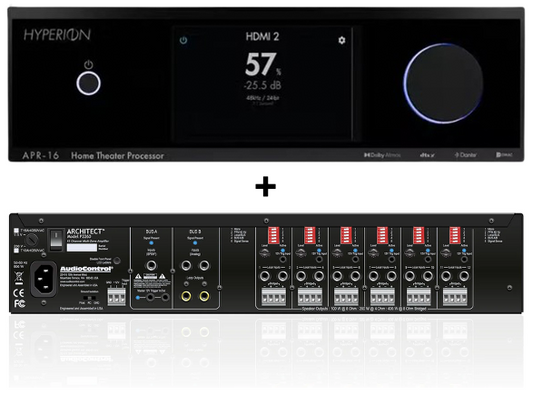Click the dts:X logo

point(427,155)
